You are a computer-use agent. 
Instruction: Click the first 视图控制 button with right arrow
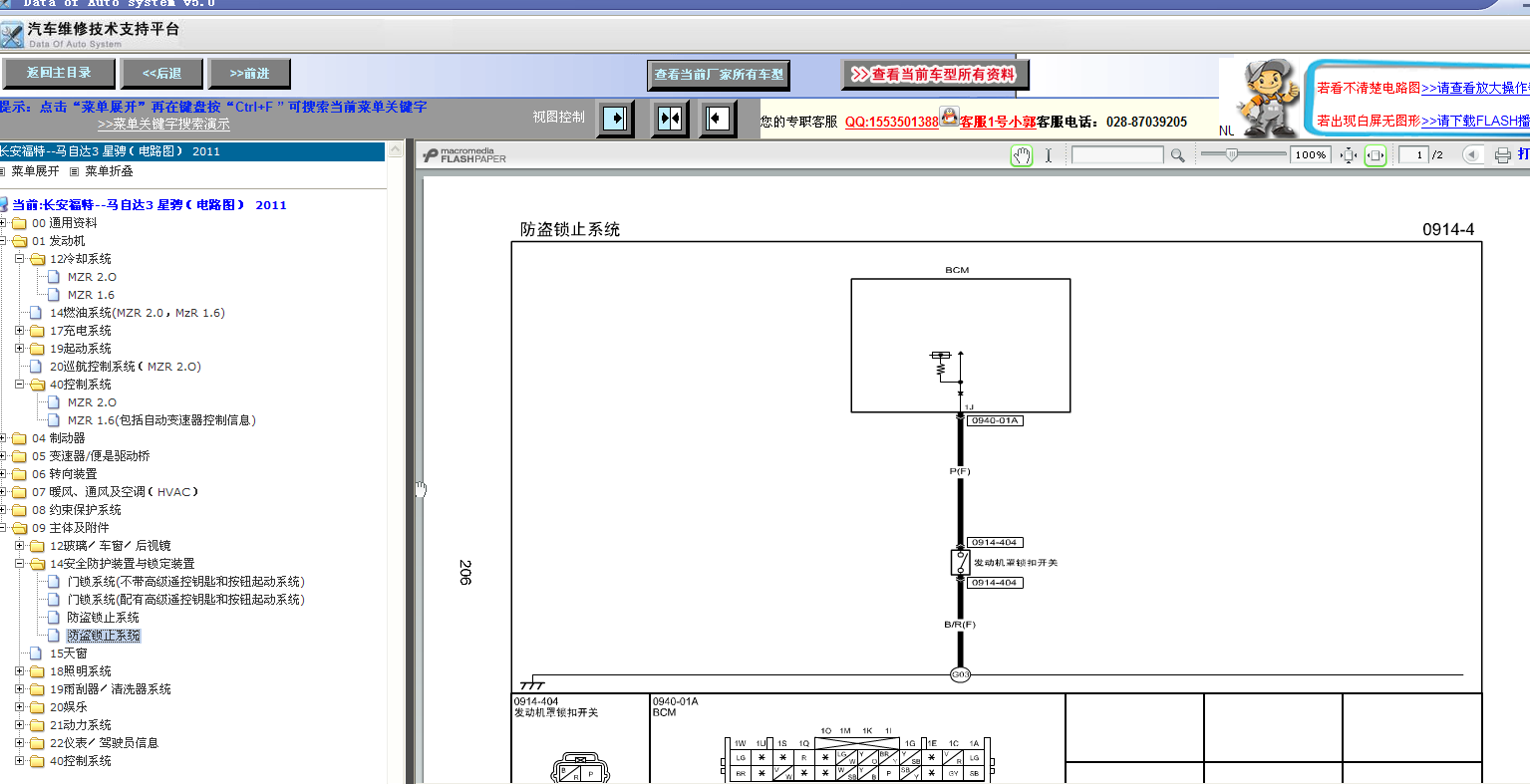(616, 119)
